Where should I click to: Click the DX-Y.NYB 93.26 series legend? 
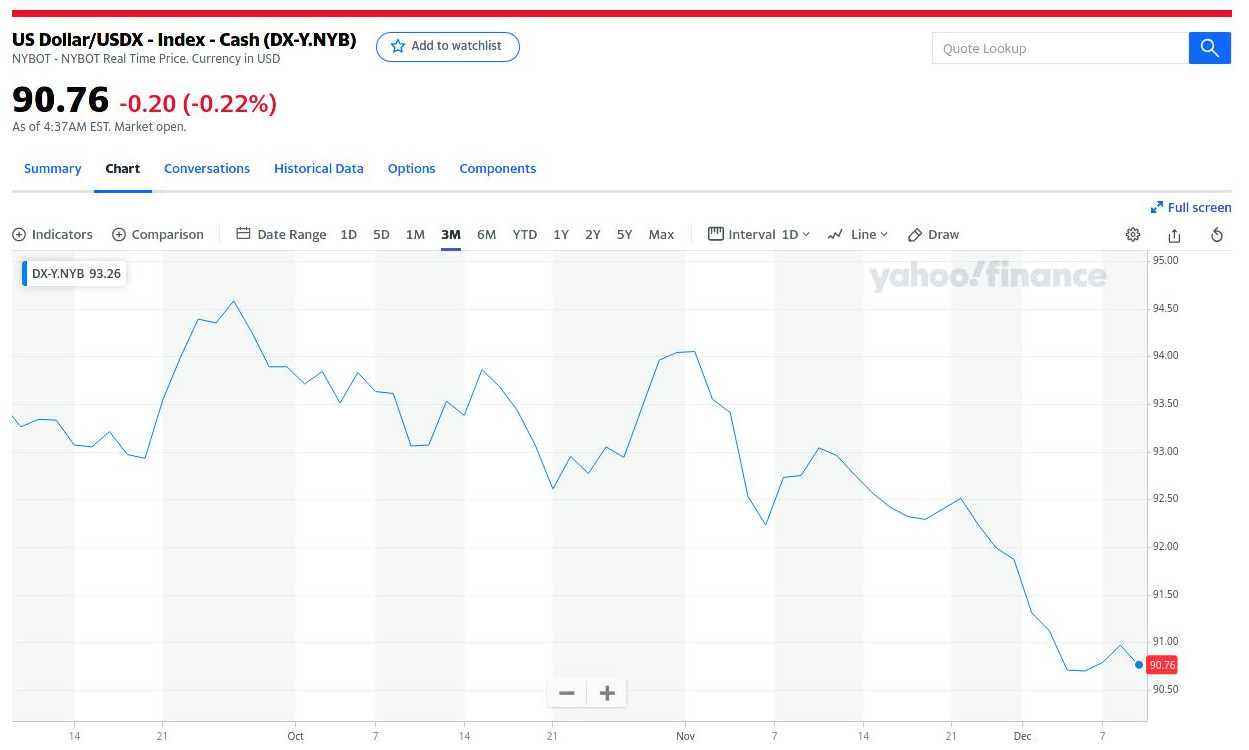click(x=76, y=273)
